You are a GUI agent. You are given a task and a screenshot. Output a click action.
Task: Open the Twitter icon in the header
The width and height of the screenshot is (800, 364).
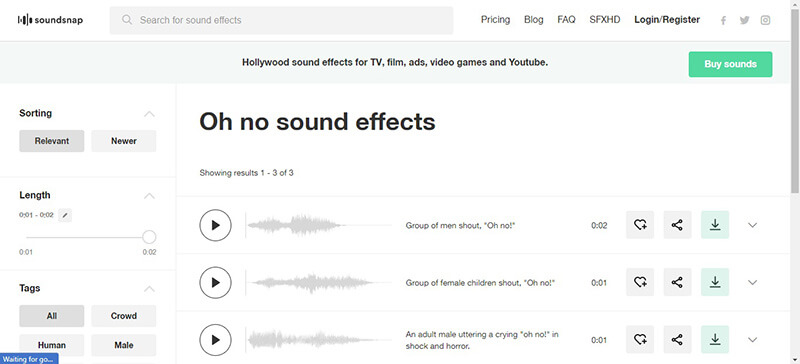click(744, 20)
